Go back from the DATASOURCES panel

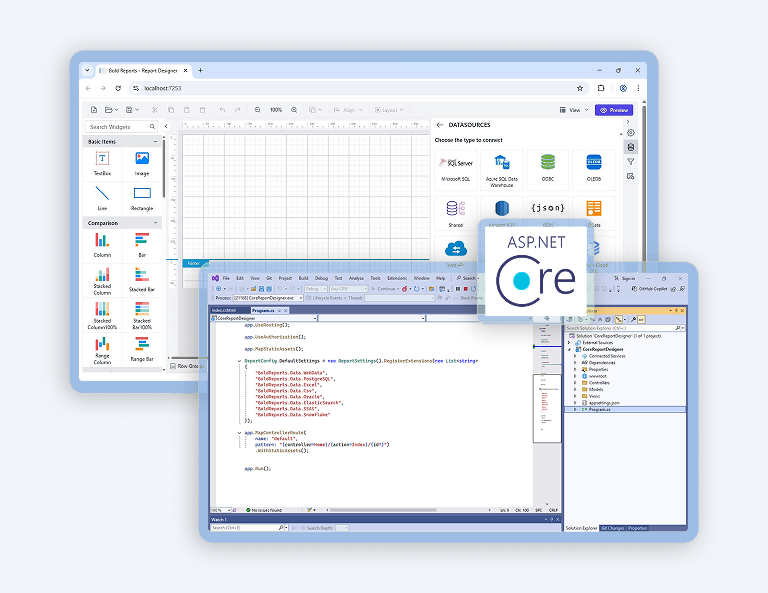(x=439, y=125)
